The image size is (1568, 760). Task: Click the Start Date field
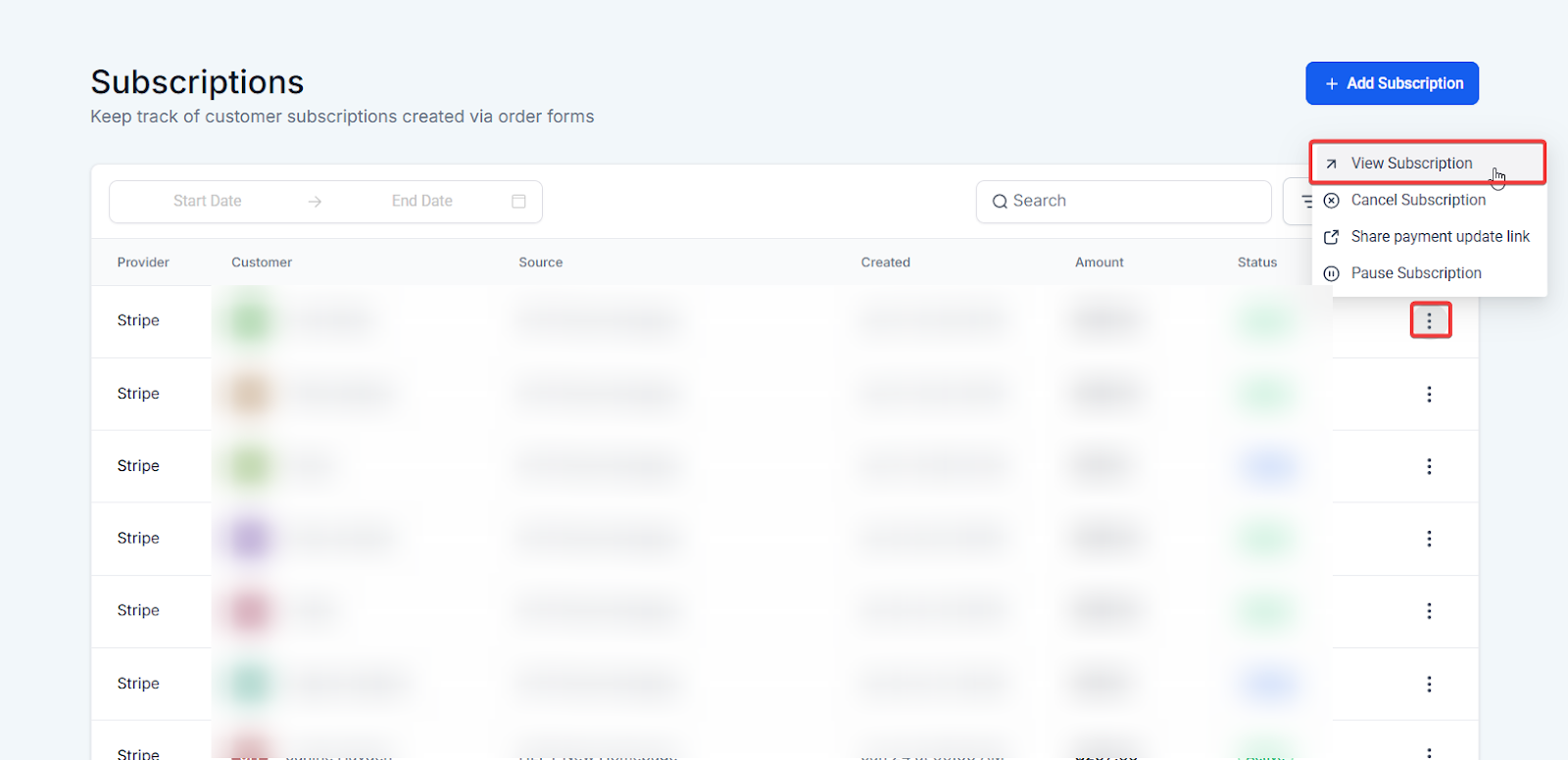click(x=207, y=202)
